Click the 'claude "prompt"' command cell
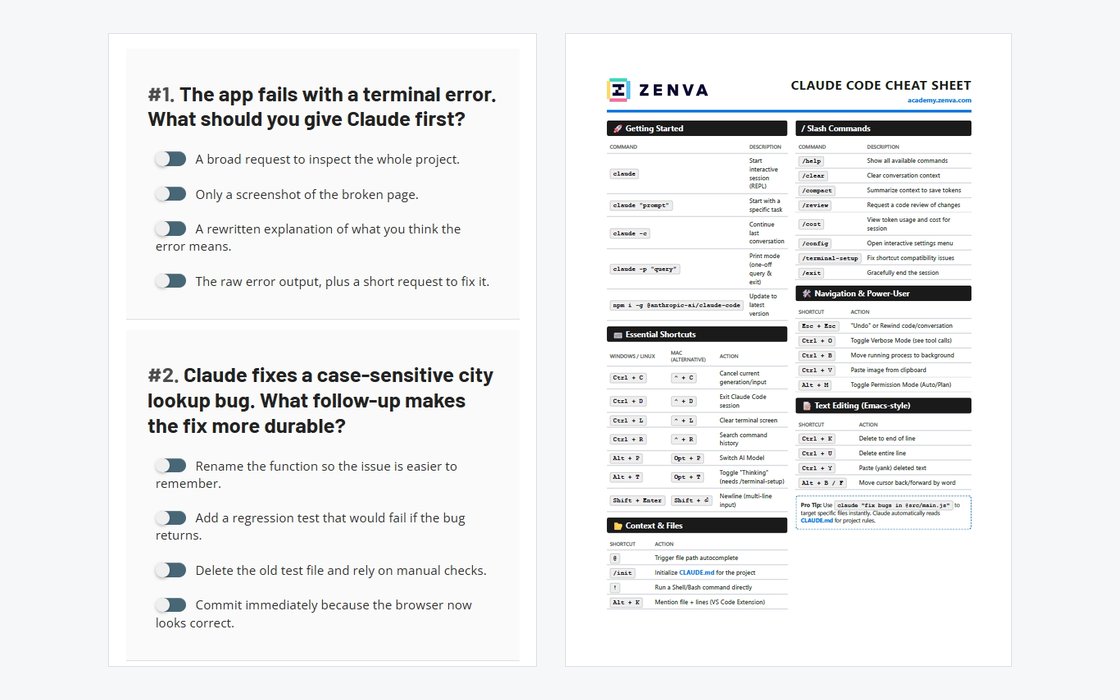1120x700 pixels. [641, 205]
